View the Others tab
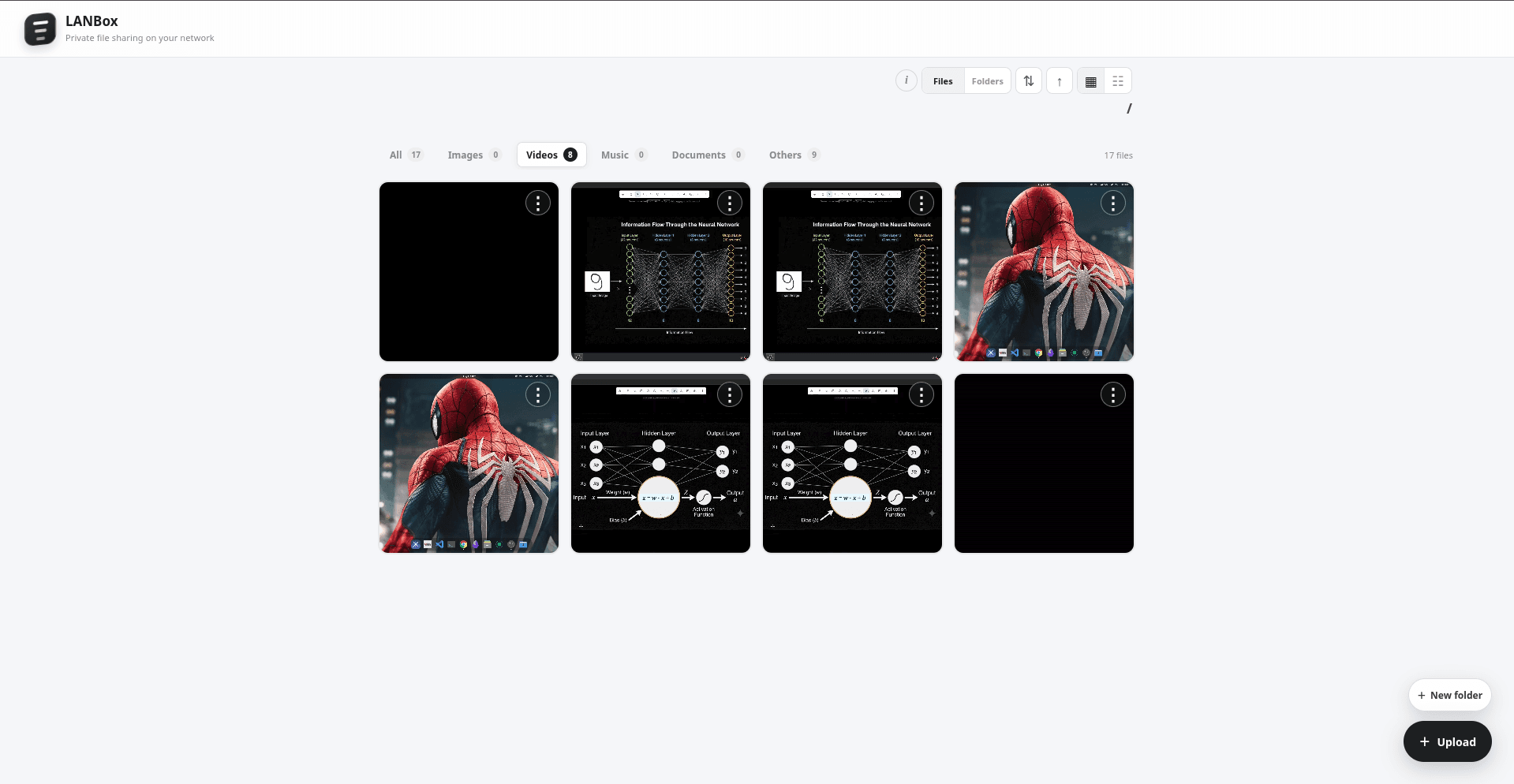 (x=794, y=155)
